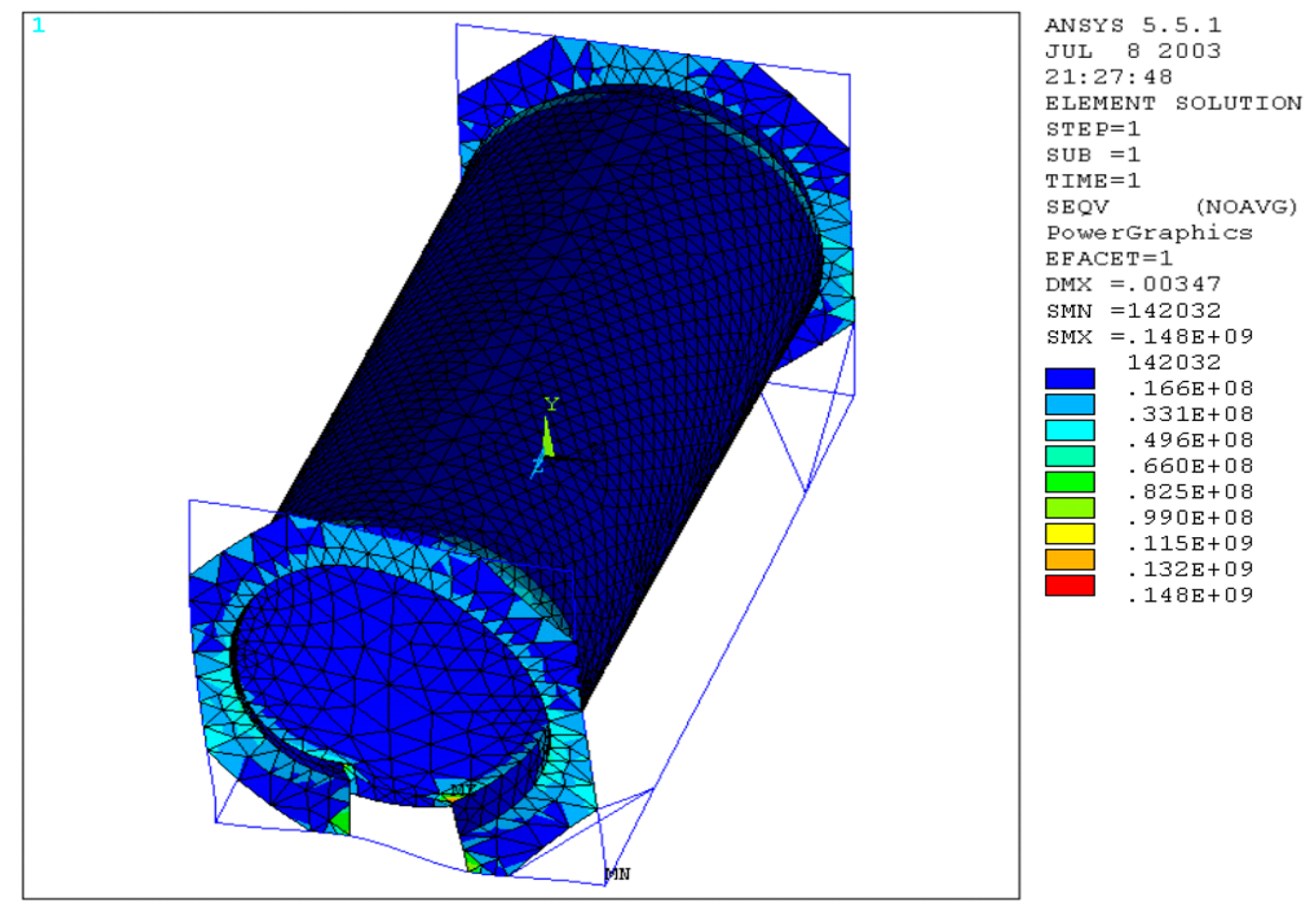This screenshot has width=1316, height=914.
Task: Click the PowerGraphics text
Action: tap(1149, 233)
